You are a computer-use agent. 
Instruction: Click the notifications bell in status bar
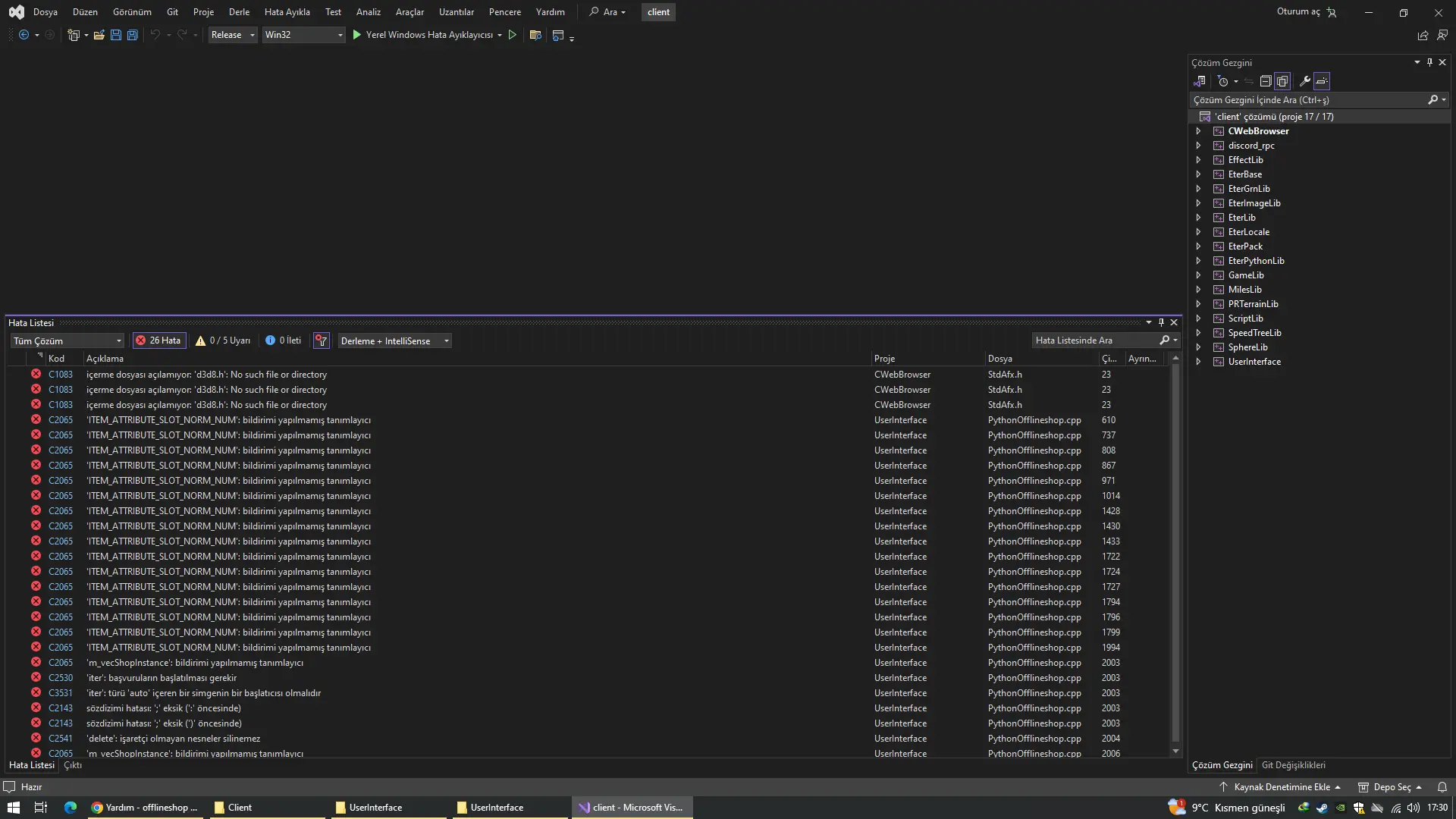[x=1442, y=787]
